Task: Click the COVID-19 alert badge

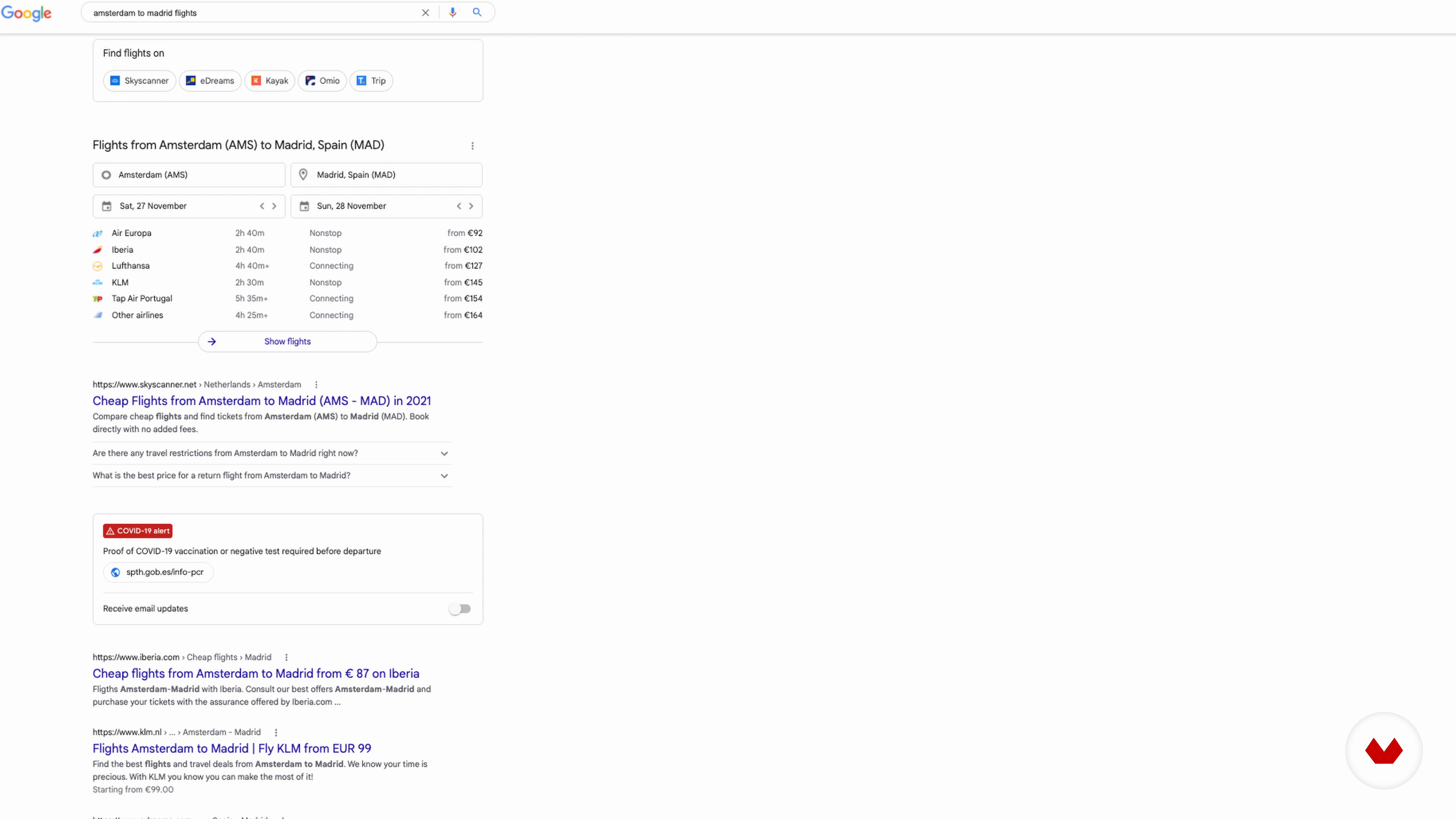Action: click(x=137, y=531)
